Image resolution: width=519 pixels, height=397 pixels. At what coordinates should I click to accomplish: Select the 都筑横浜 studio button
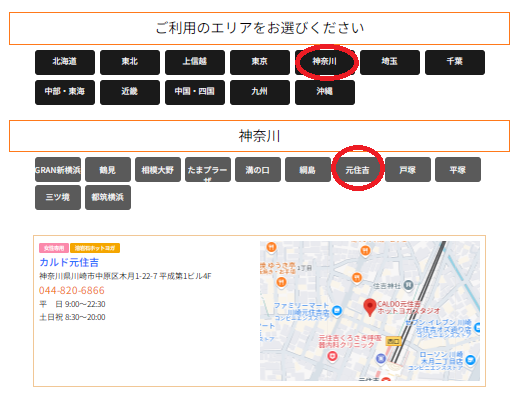(108, 197)
